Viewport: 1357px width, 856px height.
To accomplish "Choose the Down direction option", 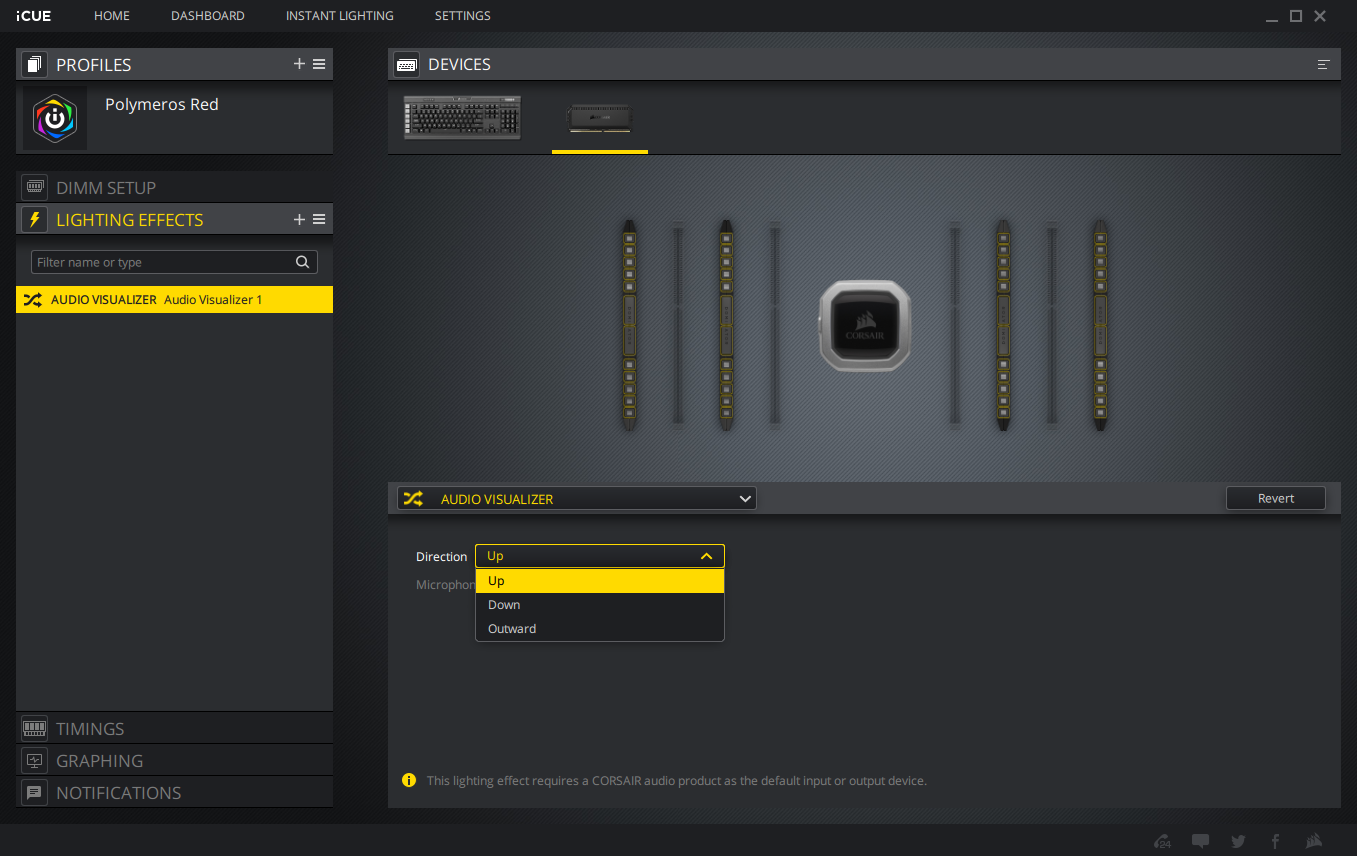I will tap(599, 605).
